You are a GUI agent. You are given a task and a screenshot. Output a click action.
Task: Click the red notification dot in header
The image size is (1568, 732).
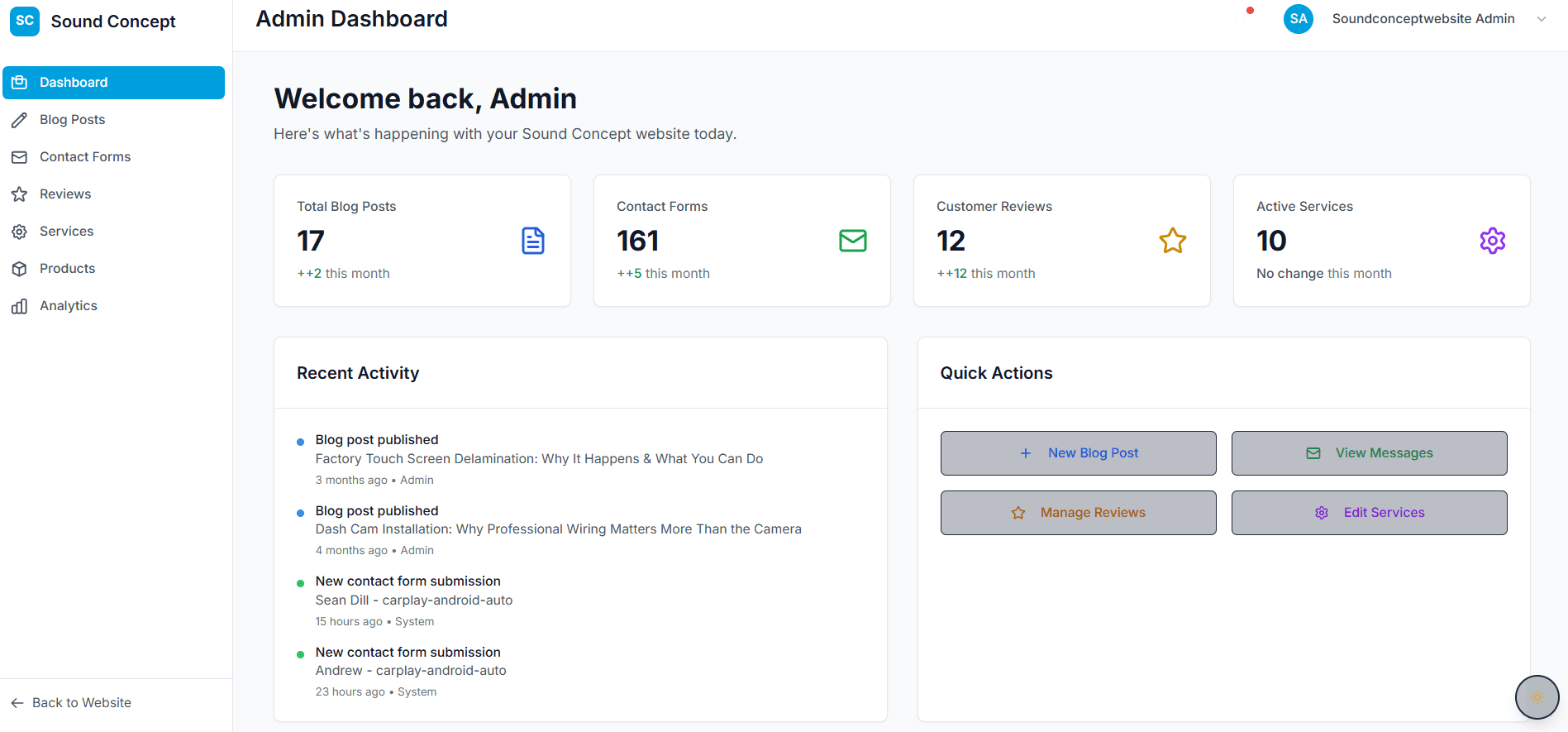tap(1251, 11)
